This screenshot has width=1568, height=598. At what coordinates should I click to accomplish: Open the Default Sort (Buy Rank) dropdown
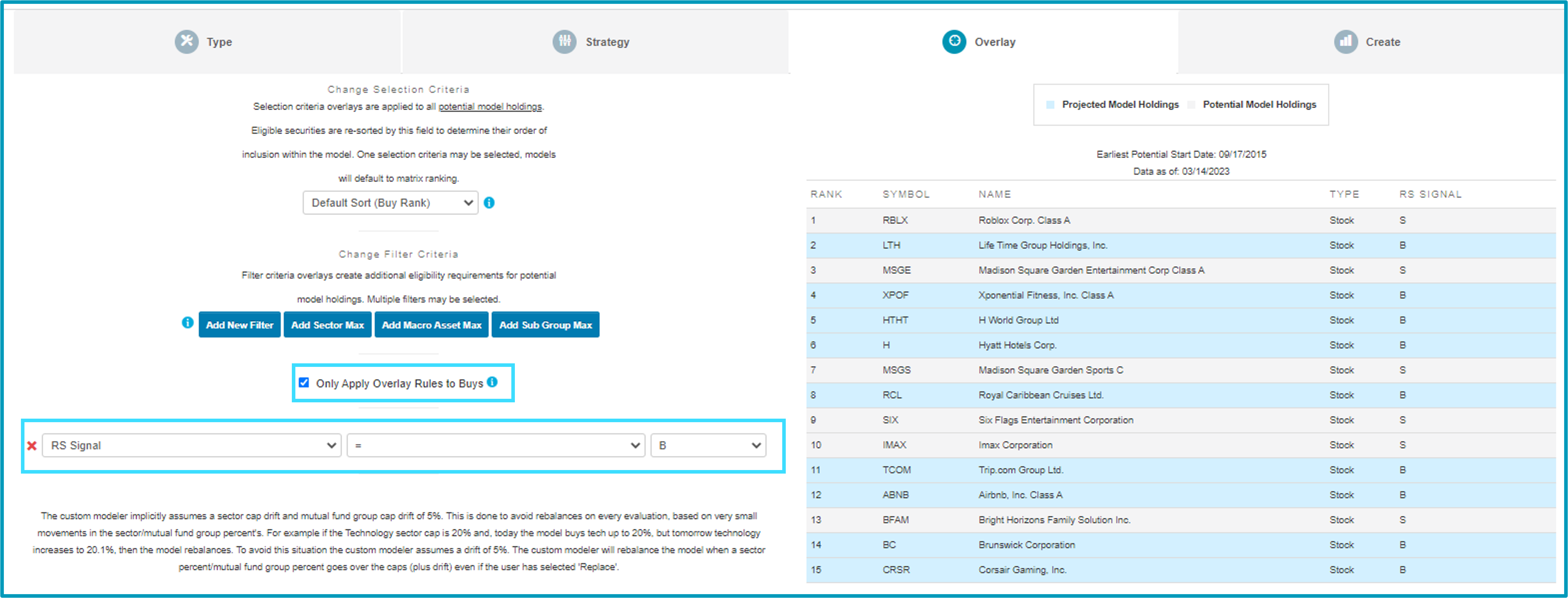click(390, 202)
